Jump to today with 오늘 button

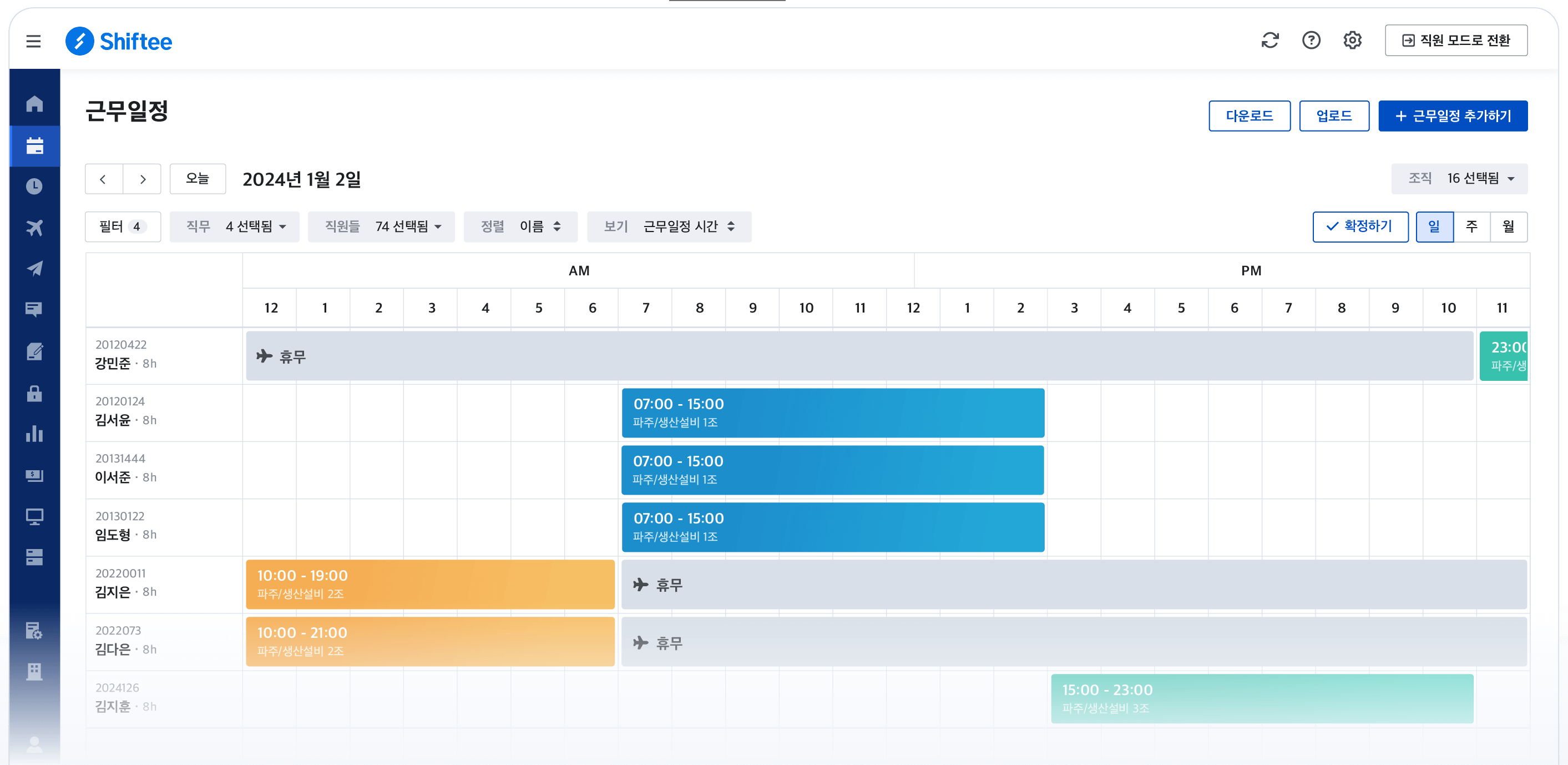[x=197, y=179]
